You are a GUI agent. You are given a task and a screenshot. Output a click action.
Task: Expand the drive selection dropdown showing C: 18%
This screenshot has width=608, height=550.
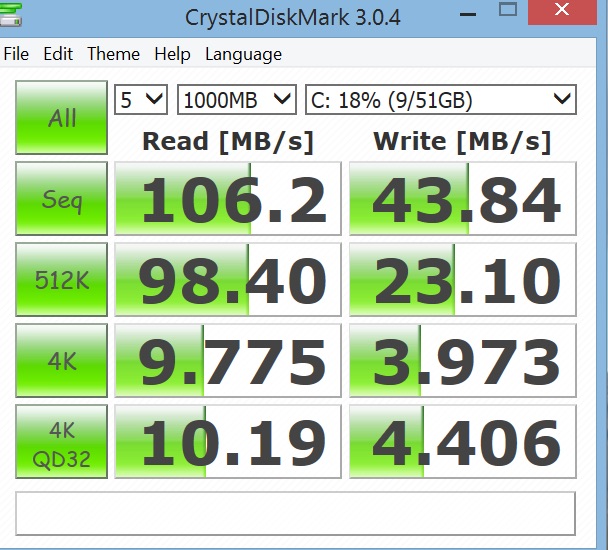tap(441, 100)
